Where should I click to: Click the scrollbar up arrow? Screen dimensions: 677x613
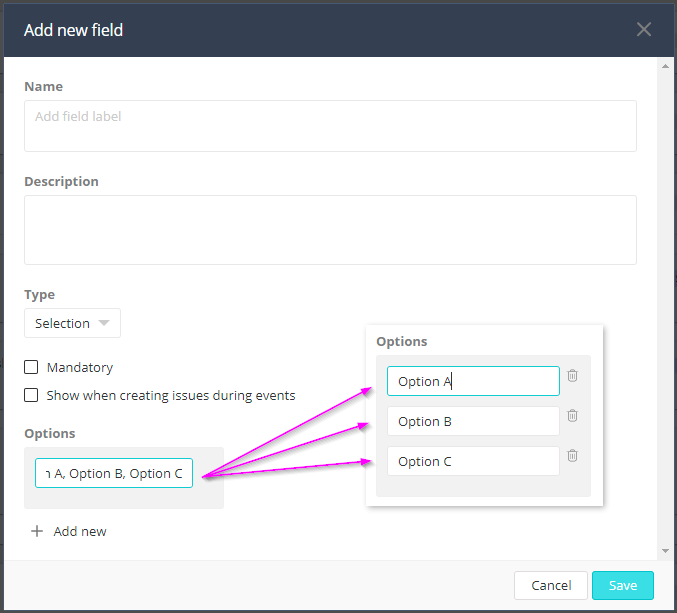click(666, 66)
